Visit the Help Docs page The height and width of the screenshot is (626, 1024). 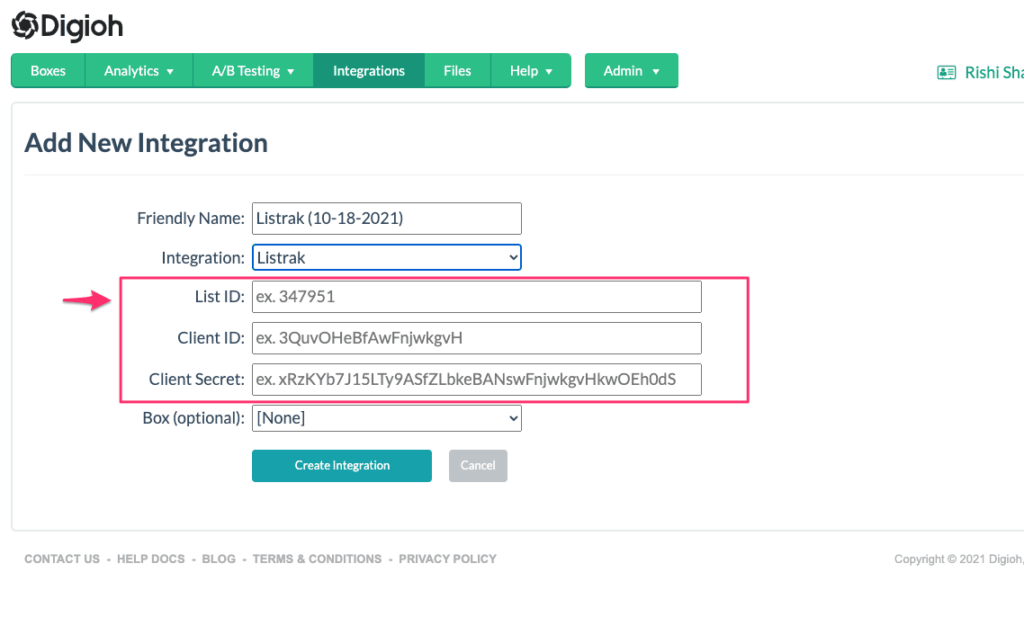click(x=150, y=559)
